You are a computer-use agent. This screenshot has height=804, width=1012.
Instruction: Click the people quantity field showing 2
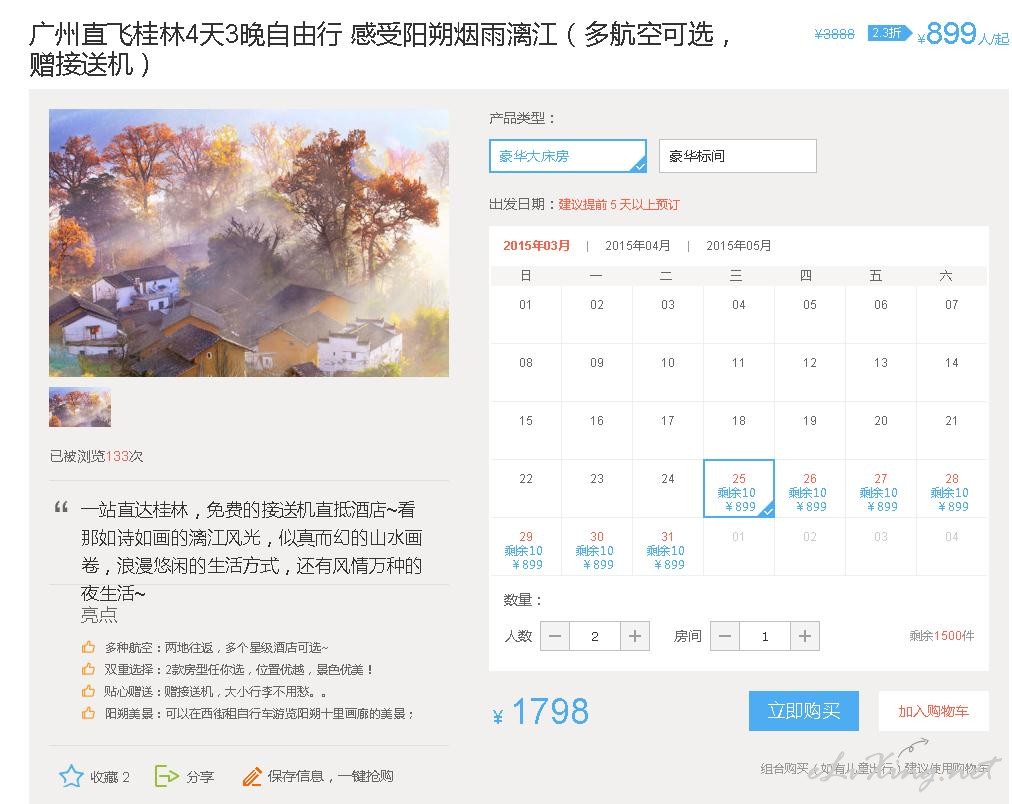tap(595, 636)
